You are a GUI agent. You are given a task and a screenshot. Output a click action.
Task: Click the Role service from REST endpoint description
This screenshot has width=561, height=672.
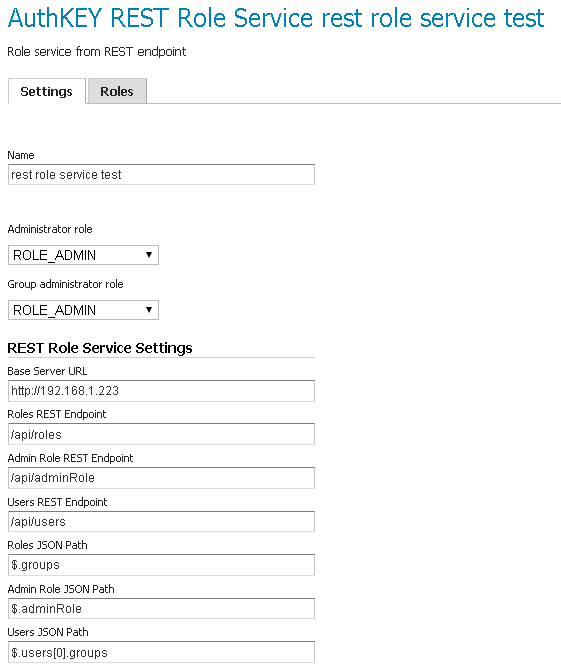(x=97, y=52)
